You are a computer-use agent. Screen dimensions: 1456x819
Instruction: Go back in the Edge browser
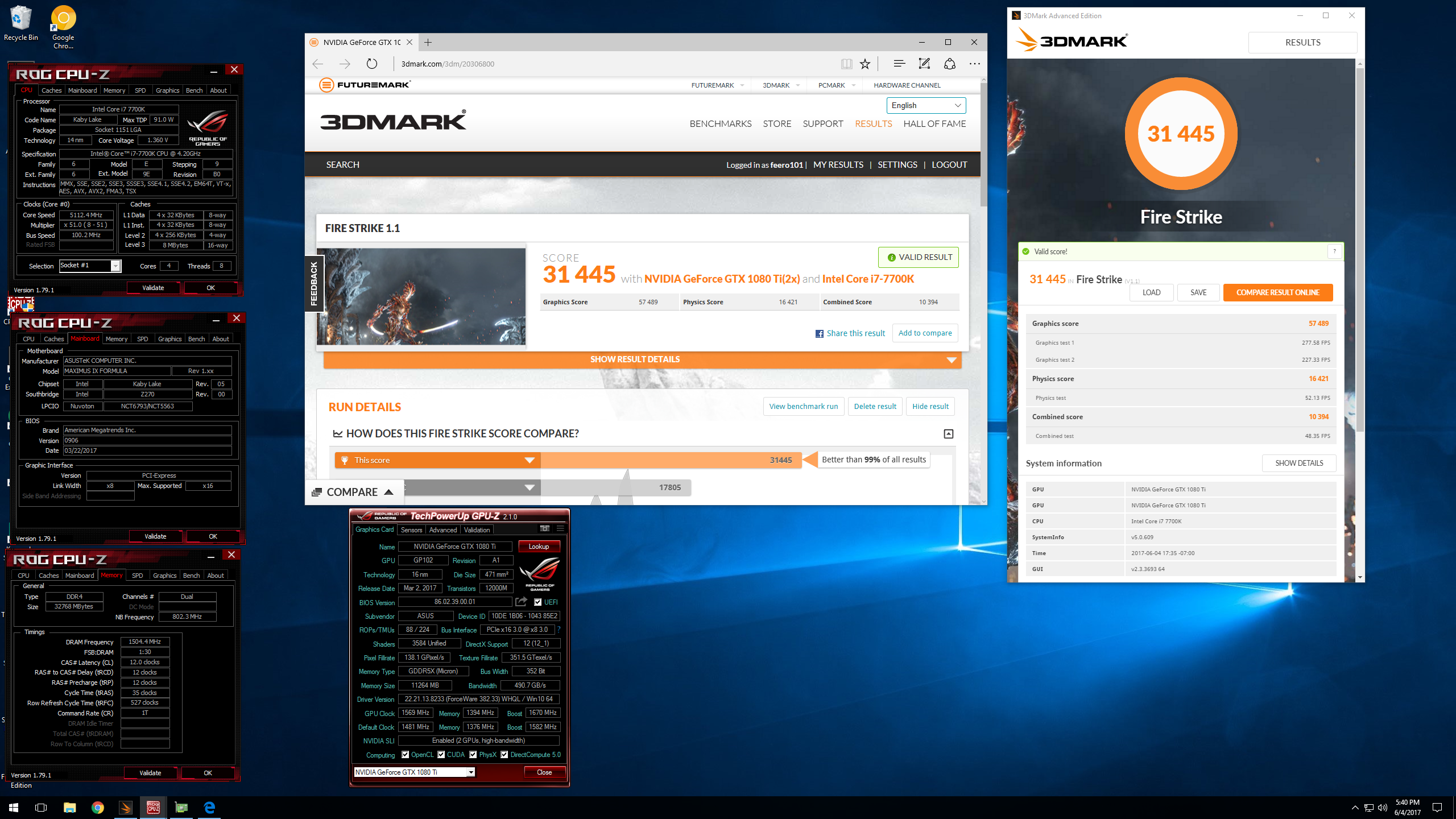(x=318, y=64)
